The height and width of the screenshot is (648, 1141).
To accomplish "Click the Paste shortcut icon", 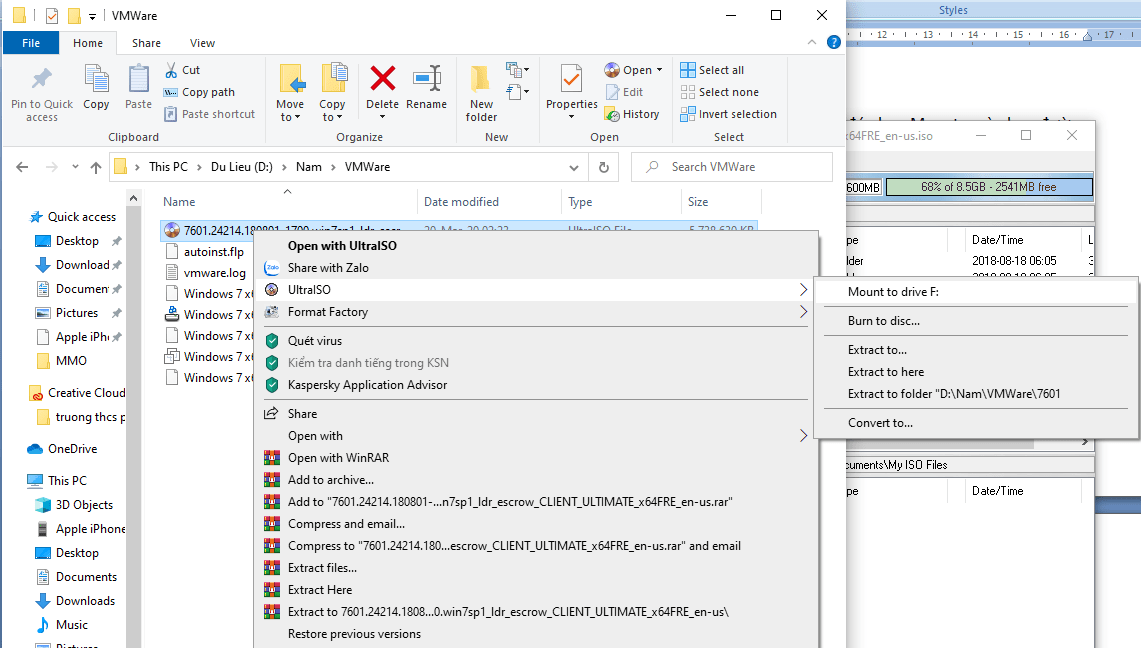I will click(170, 114).
